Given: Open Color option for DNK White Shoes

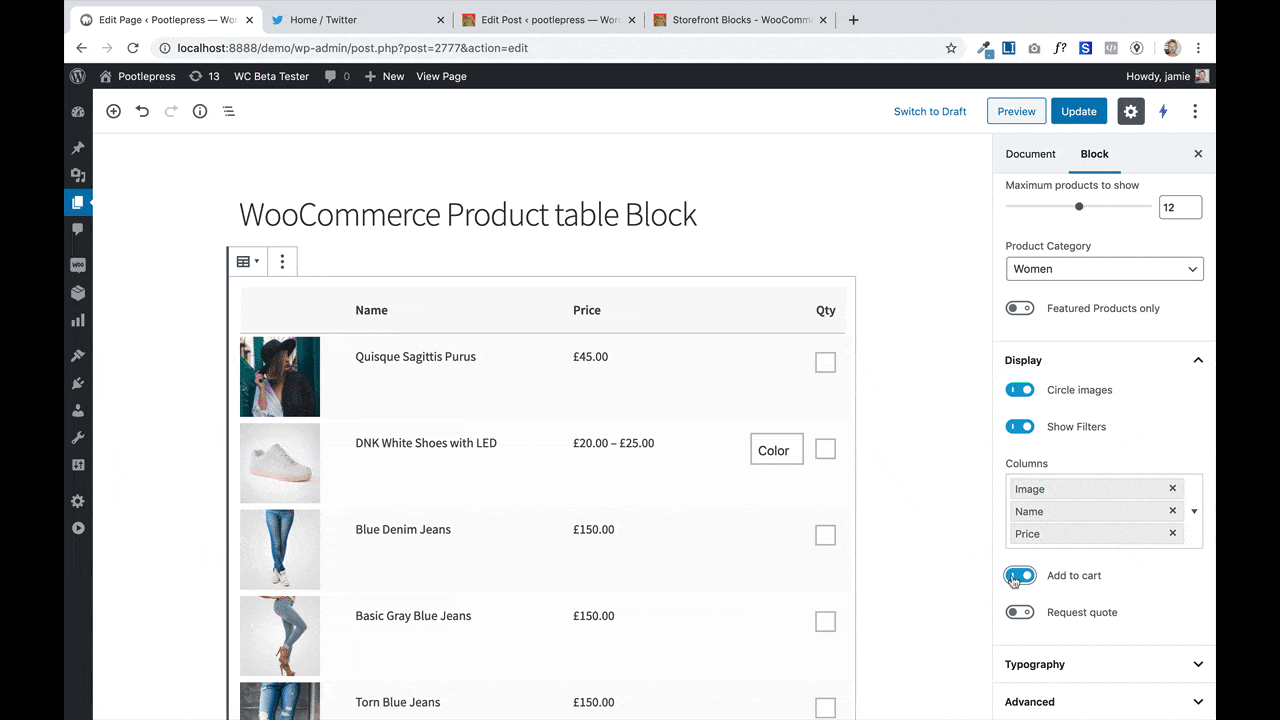Looking at the screenshot, I should coord(777,450).
